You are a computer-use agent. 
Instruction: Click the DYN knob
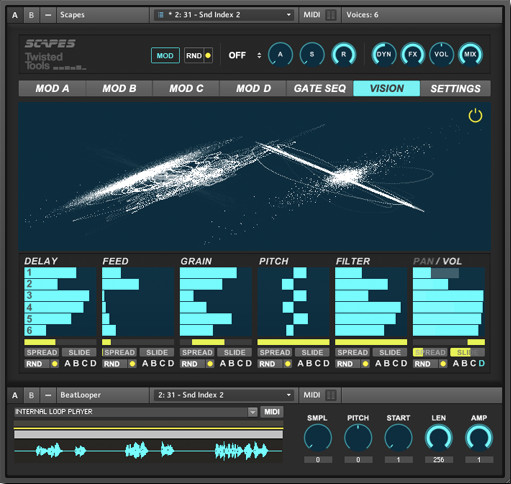384,54
